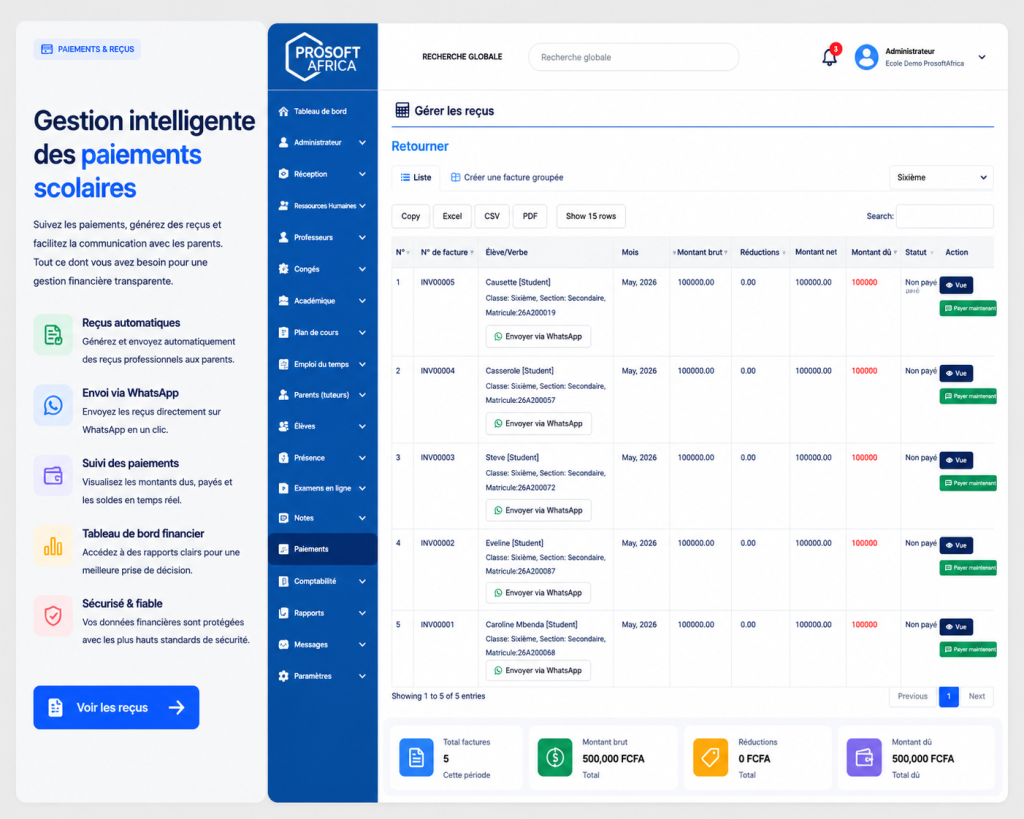This screenshot has height=819, width=1024.
Task: Click the Previous pagination button
Action: click(x=913, y=696)
